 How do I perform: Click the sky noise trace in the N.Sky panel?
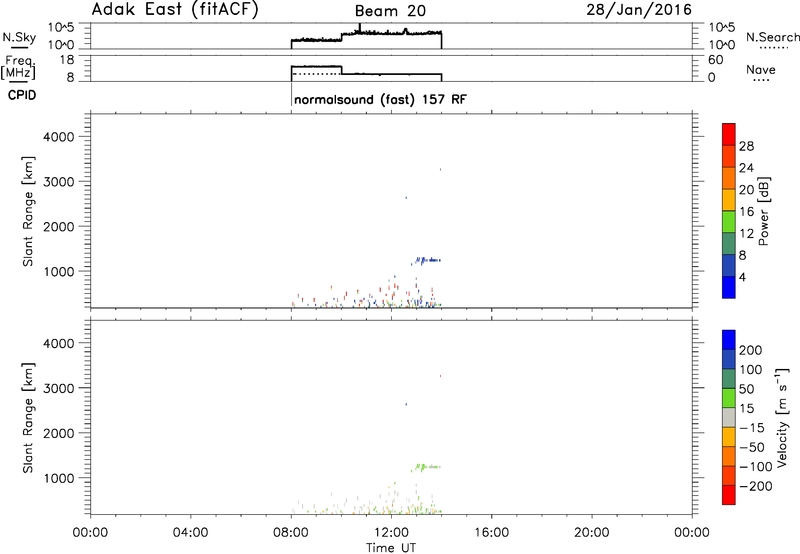coord(366,36)
